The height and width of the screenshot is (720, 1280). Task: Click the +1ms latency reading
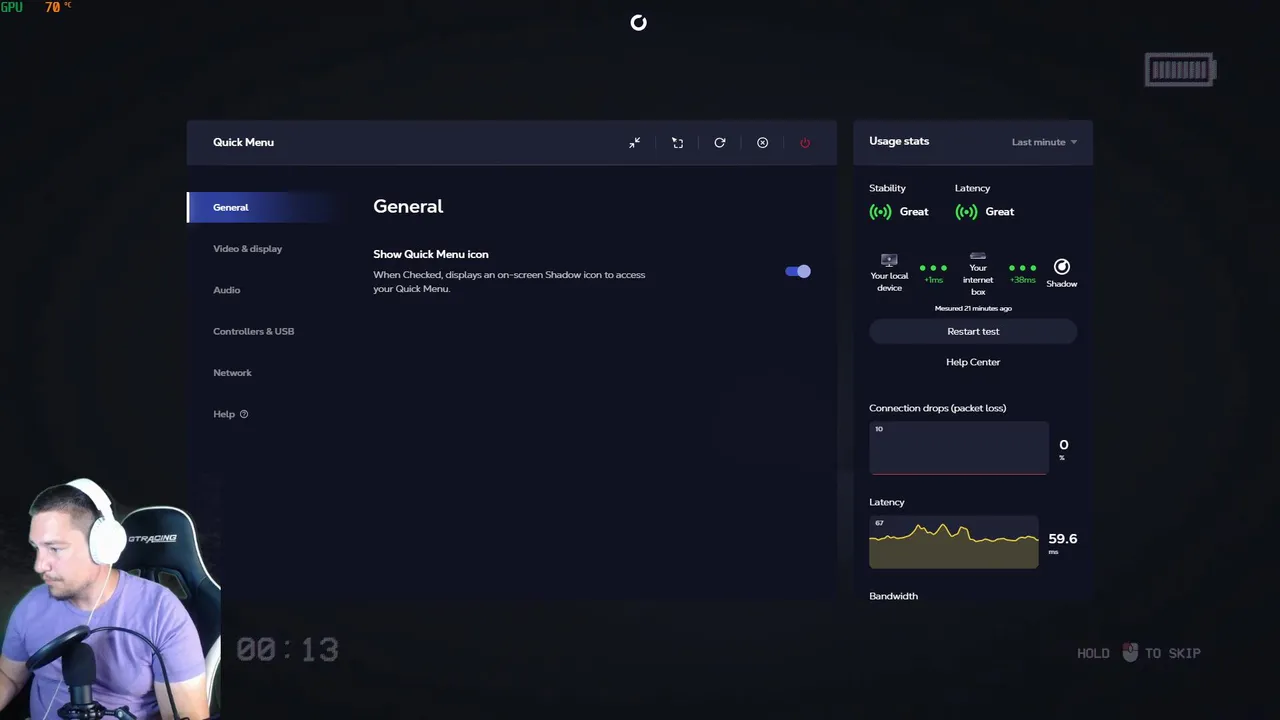933,280
